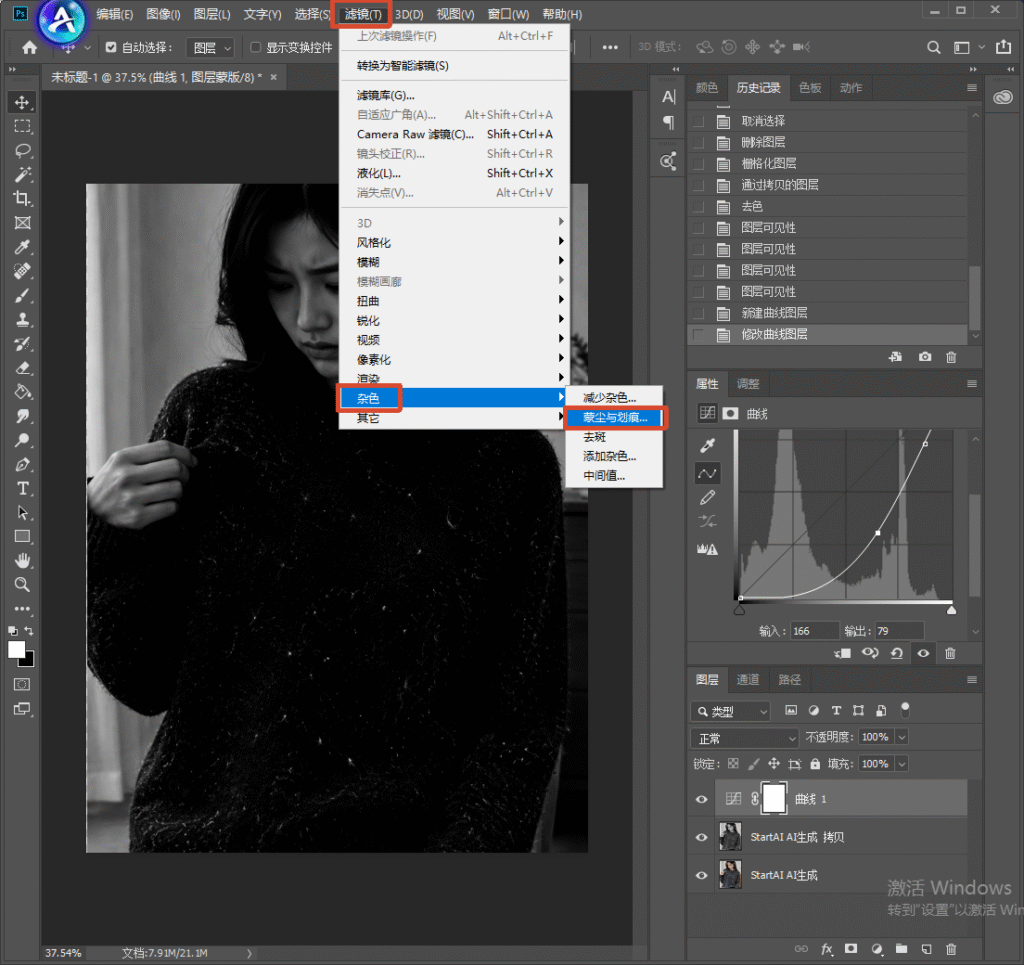Open the 不透明度 opacity dropdown arrow

coord(902,737)
